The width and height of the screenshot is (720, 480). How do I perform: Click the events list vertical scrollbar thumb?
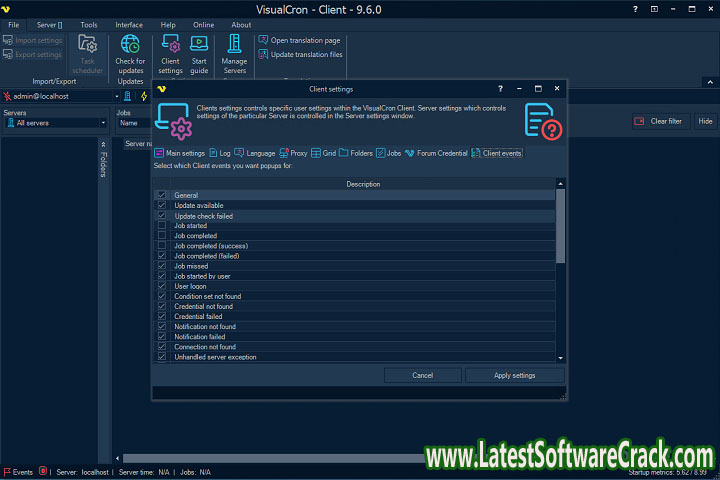[560, 226]
